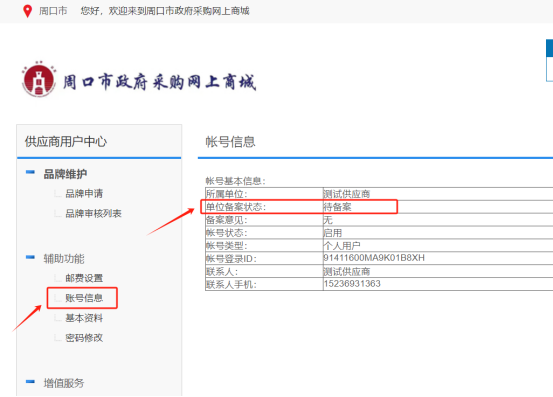Collapse the 品牌维护 section minus icon
The width and height of the screenshot is (553, 397).
coord(30,172)
